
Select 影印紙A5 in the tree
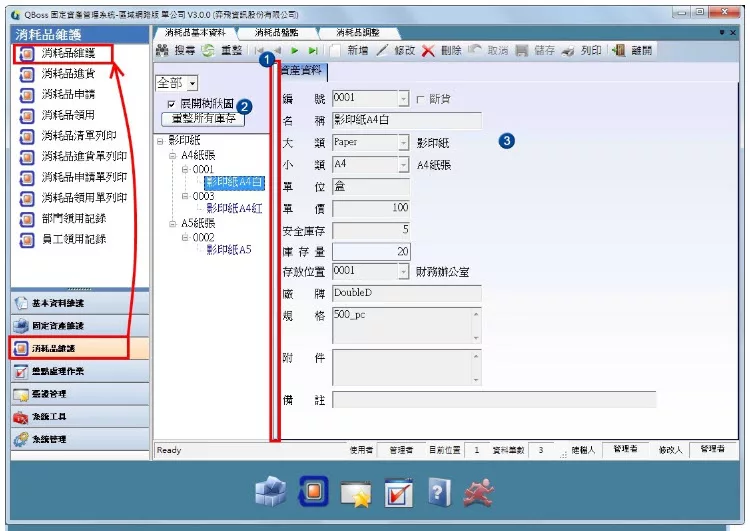228,250
